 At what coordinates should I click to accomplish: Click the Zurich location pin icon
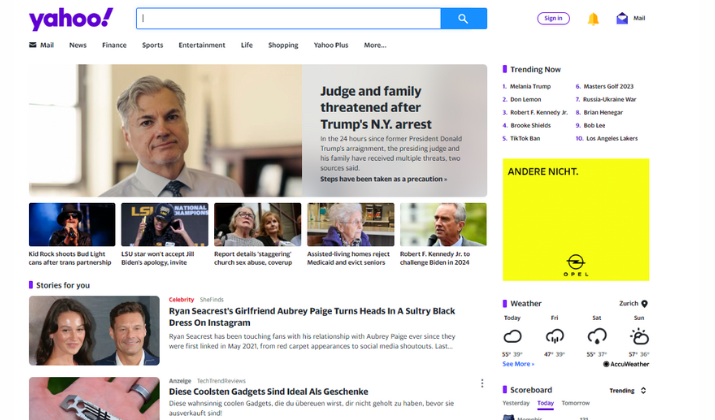[644, 304]
